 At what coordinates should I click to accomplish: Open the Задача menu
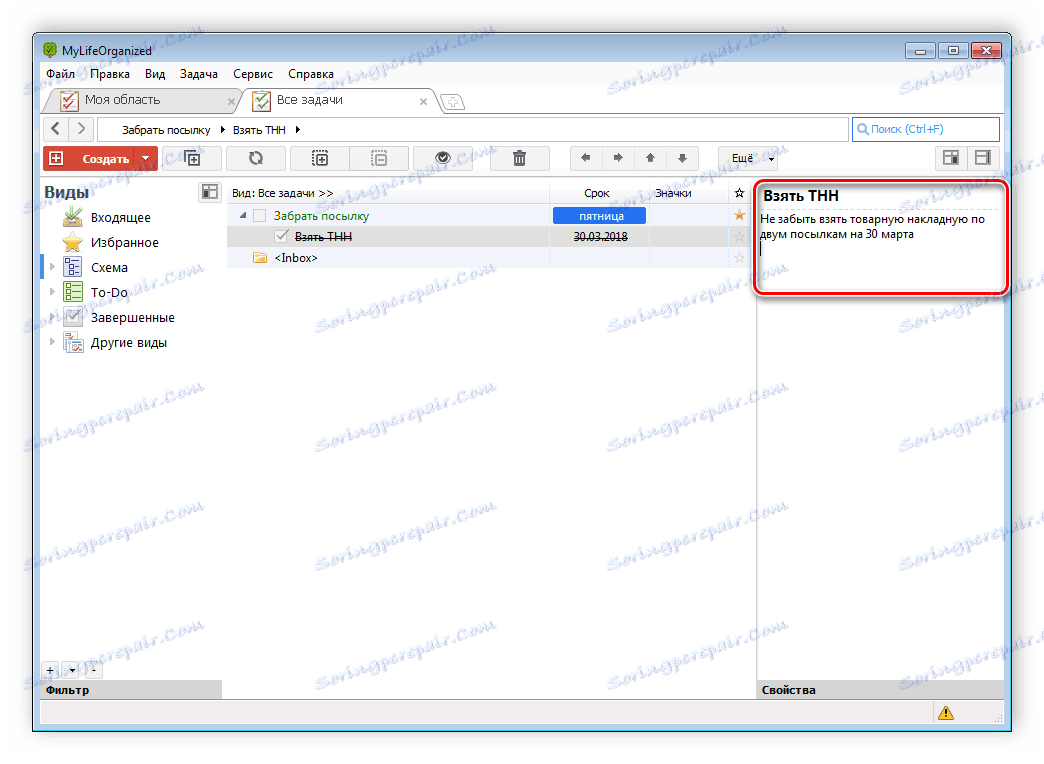point(198,74)
